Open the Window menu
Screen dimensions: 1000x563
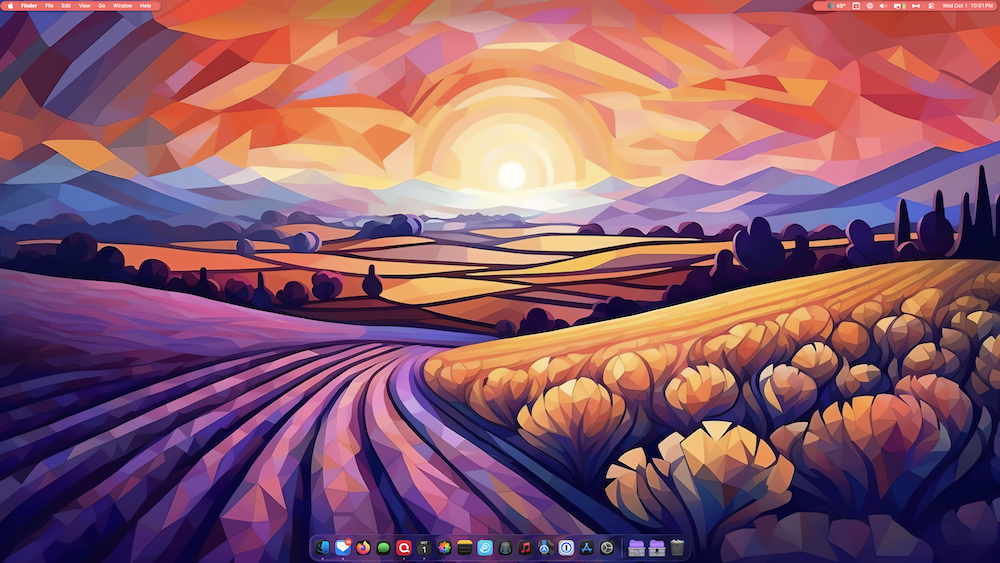click(122, 6)
